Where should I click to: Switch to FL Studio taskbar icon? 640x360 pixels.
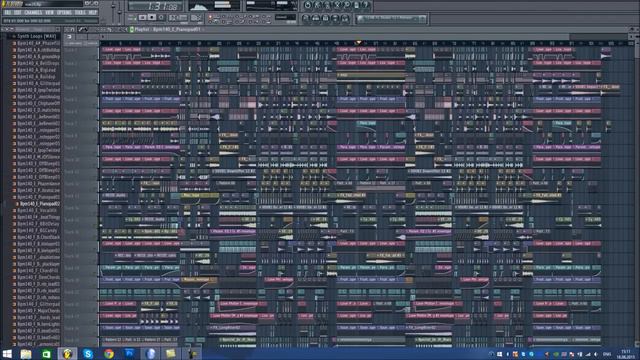[x=67, y=354]
